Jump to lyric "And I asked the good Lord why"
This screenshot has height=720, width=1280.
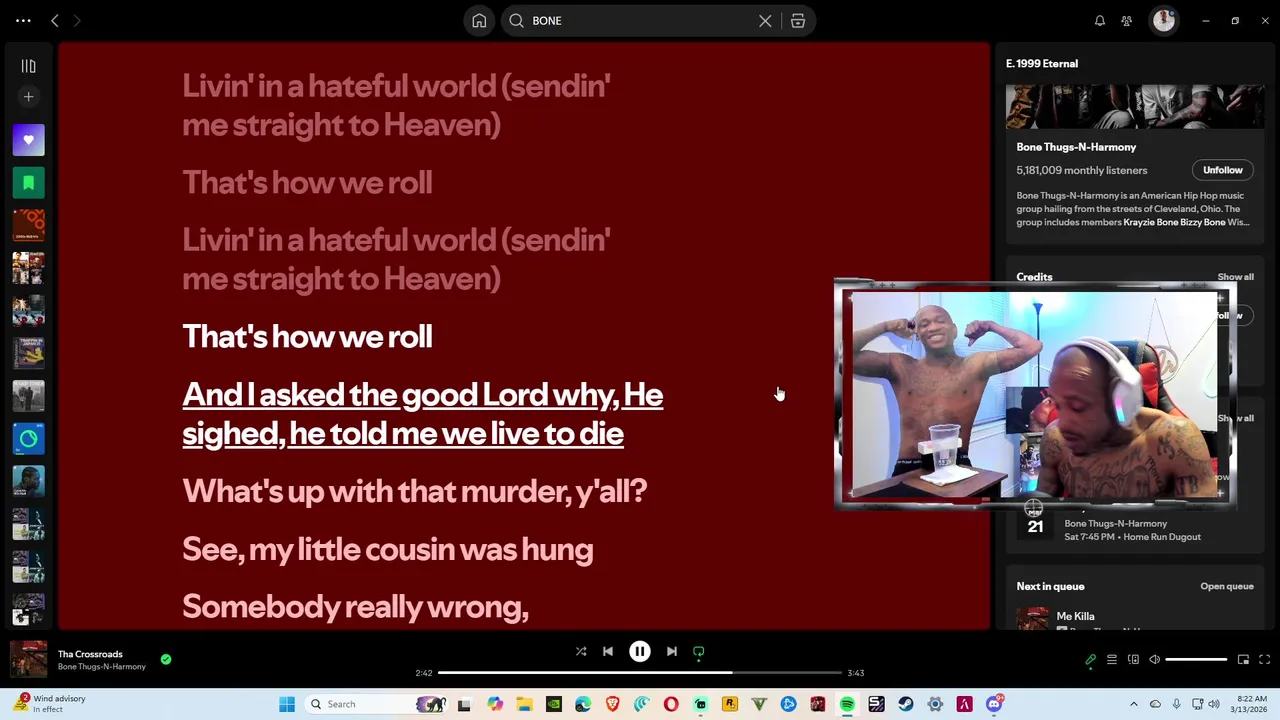pos(422,414)
